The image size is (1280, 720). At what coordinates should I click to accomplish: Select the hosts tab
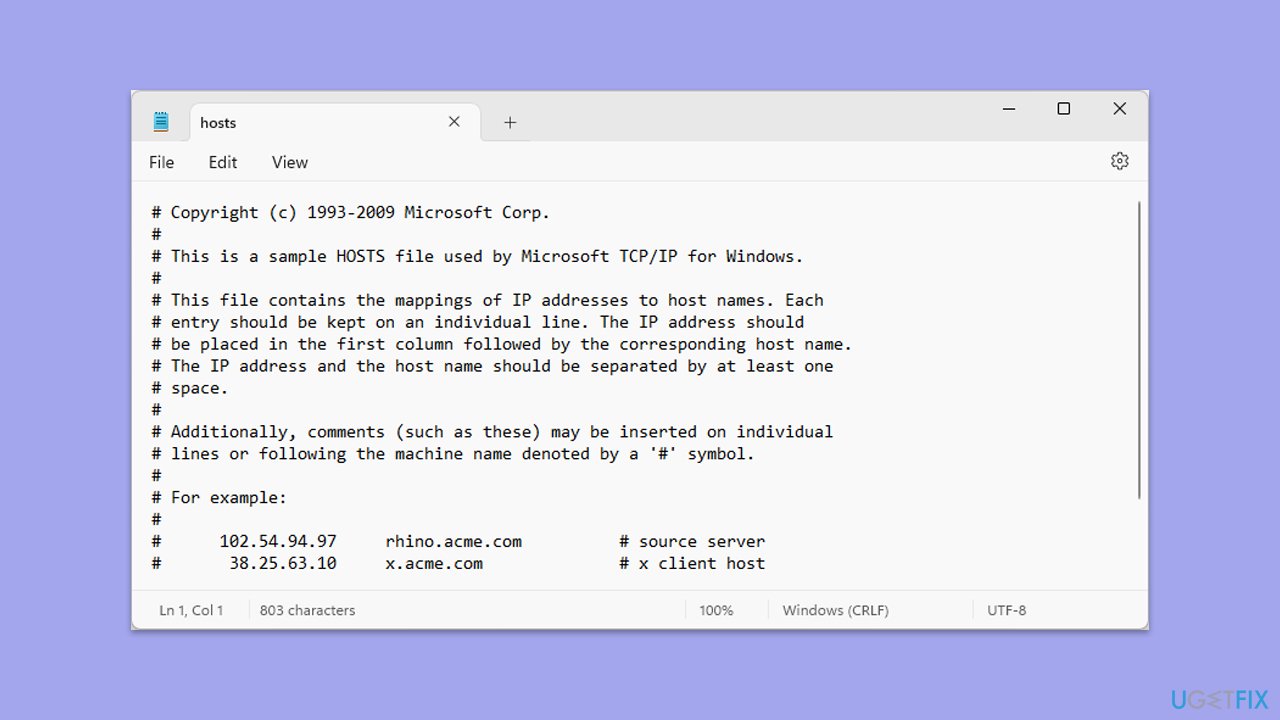(335, 122)
